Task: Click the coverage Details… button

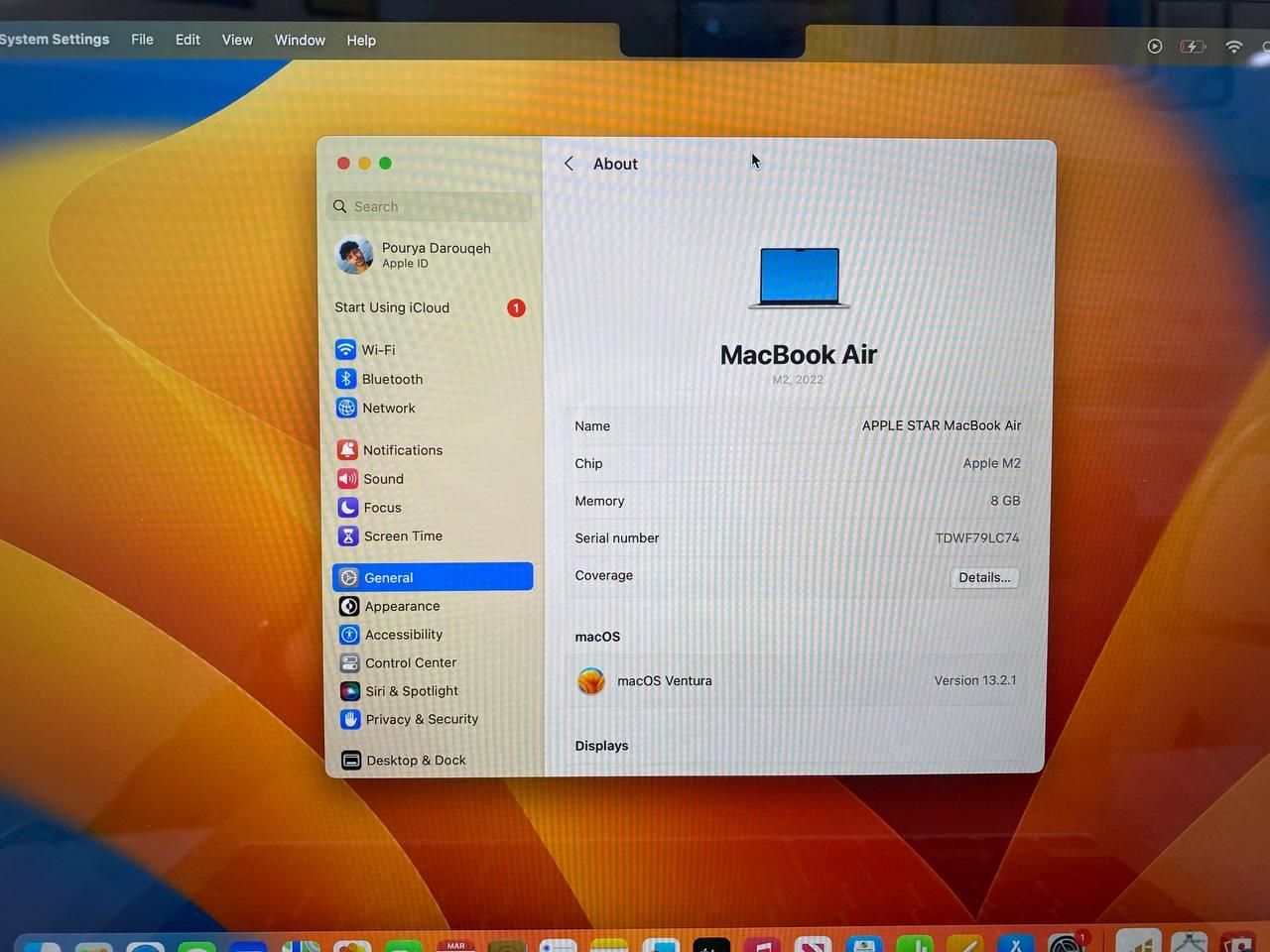Action: click(x=983, y=577)
